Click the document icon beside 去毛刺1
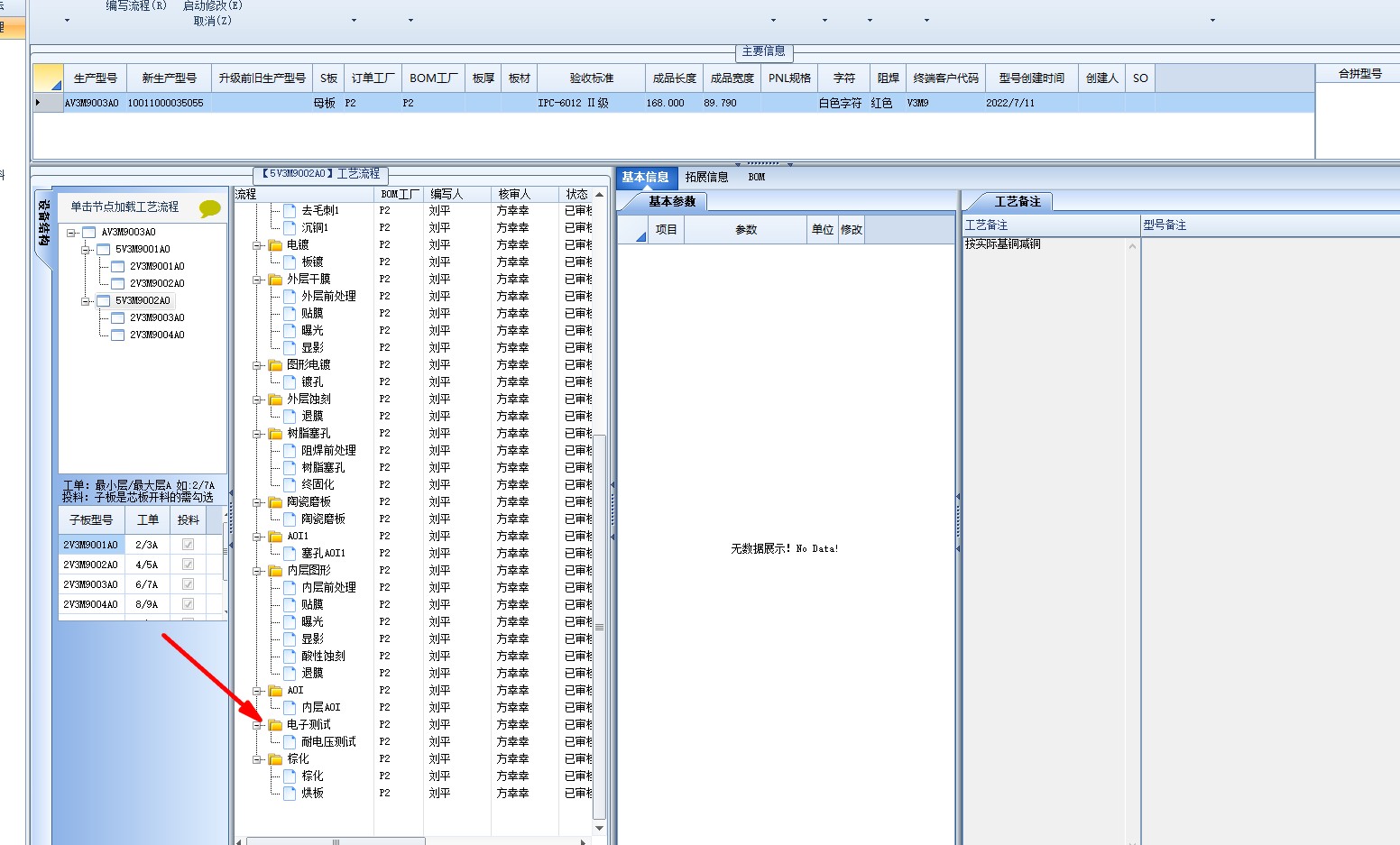Viewport: 1400px width, 845px height. click(290, 210)
